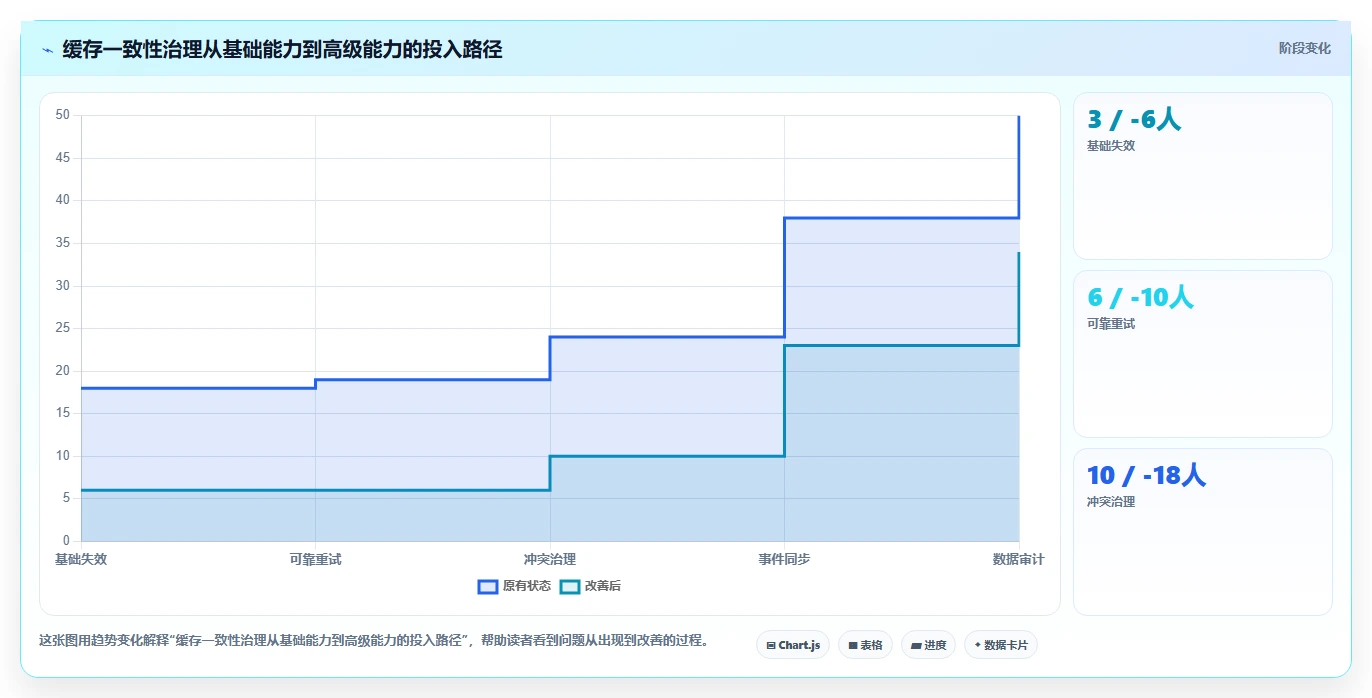Click the 基础失效 x-axis label
Screen dimensions: 1372x698
point(81,559)
